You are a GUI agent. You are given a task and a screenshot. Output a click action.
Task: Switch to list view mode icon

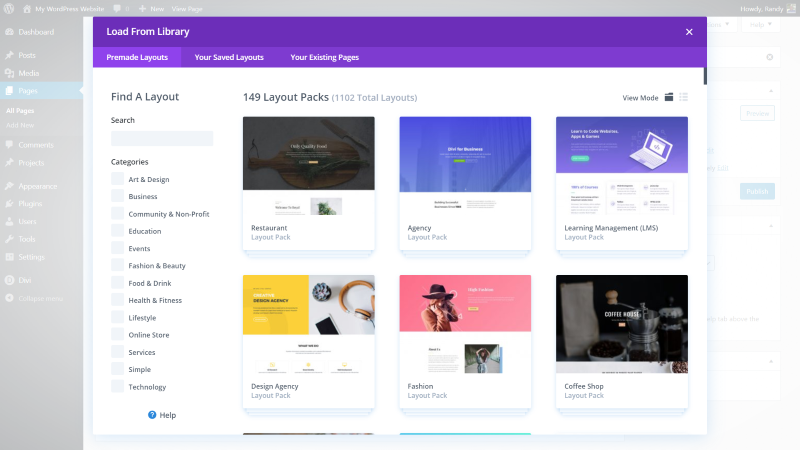684,97
